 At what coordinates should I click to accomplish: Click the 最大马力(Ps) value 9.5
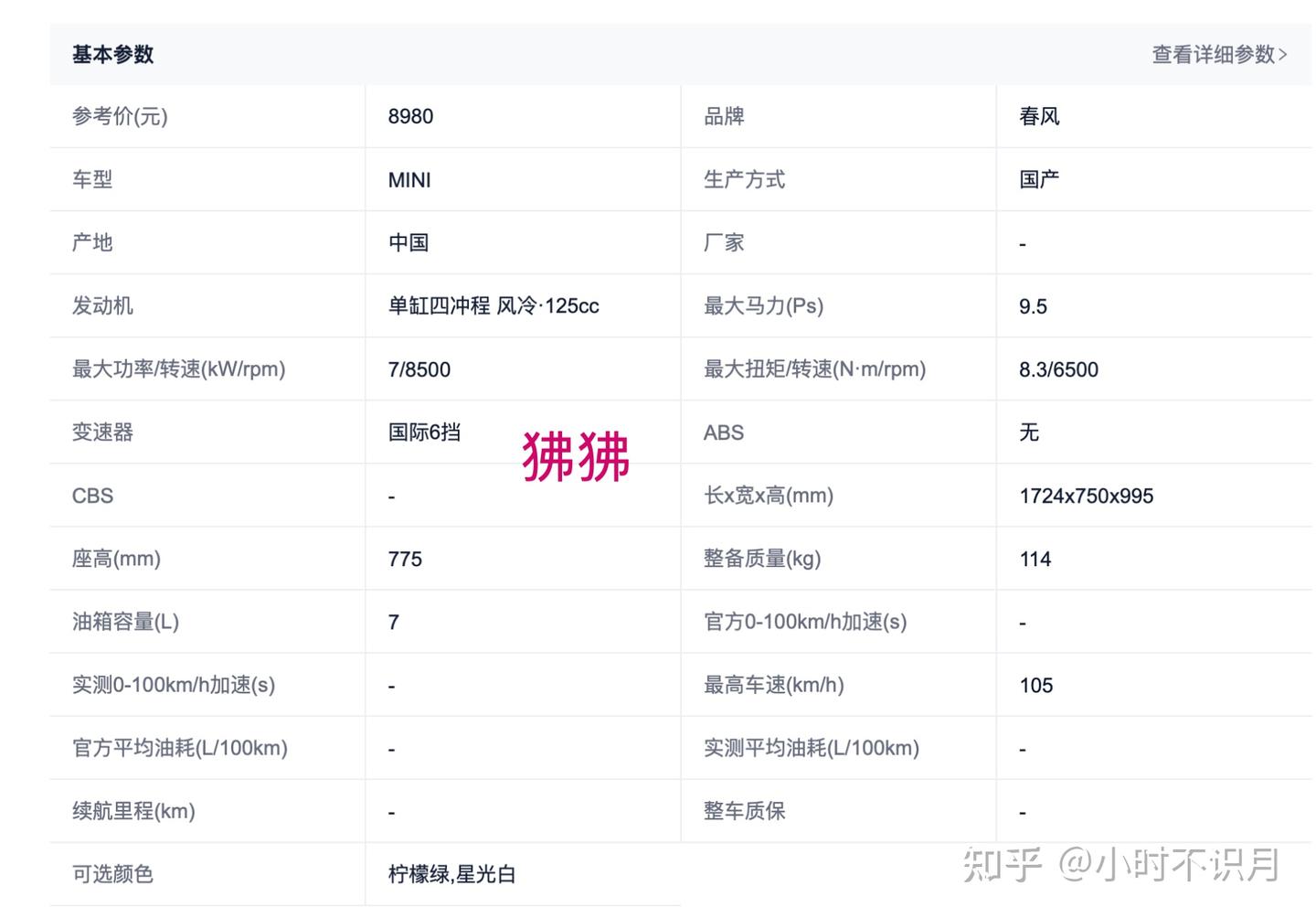click(x=1033, y=306)
